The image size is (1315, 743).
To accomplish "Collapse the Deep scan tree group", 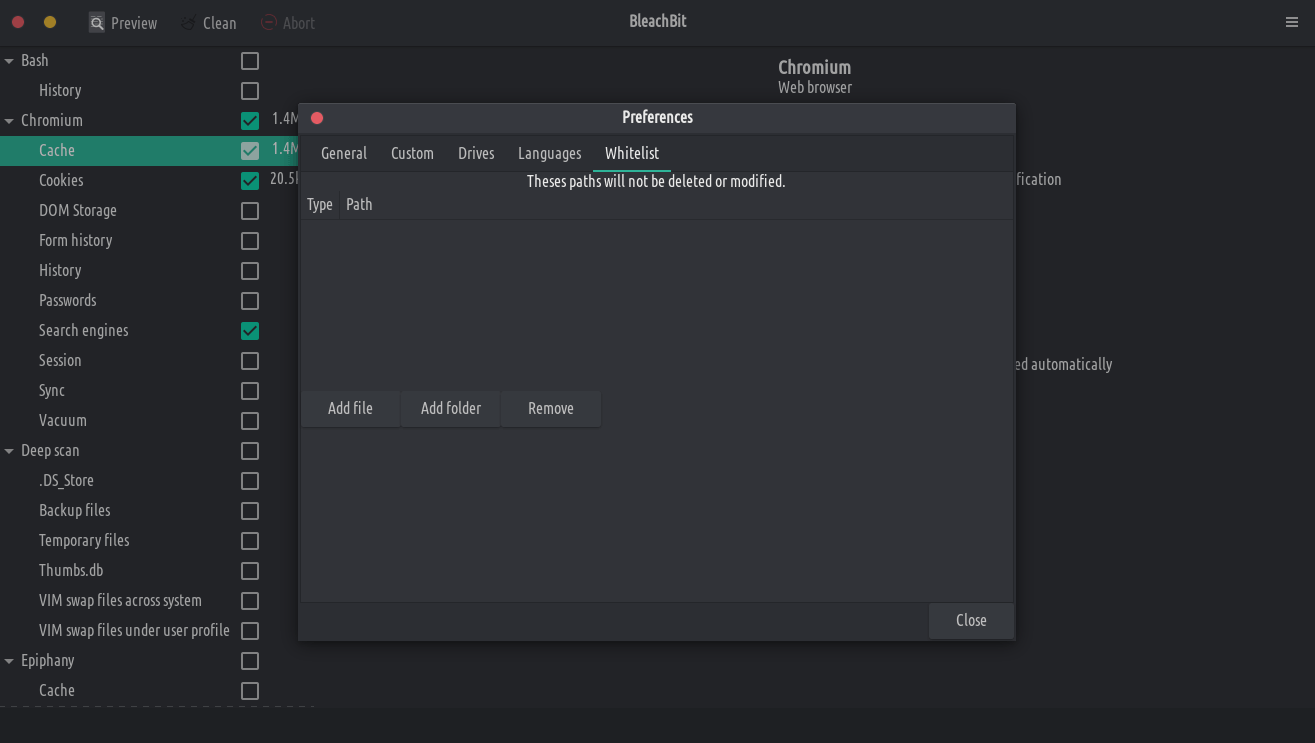I will 9,451.
